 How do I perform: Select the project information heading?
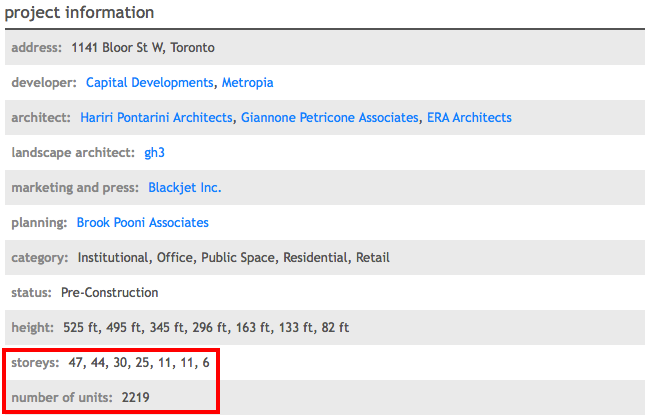tap(79, 12)
